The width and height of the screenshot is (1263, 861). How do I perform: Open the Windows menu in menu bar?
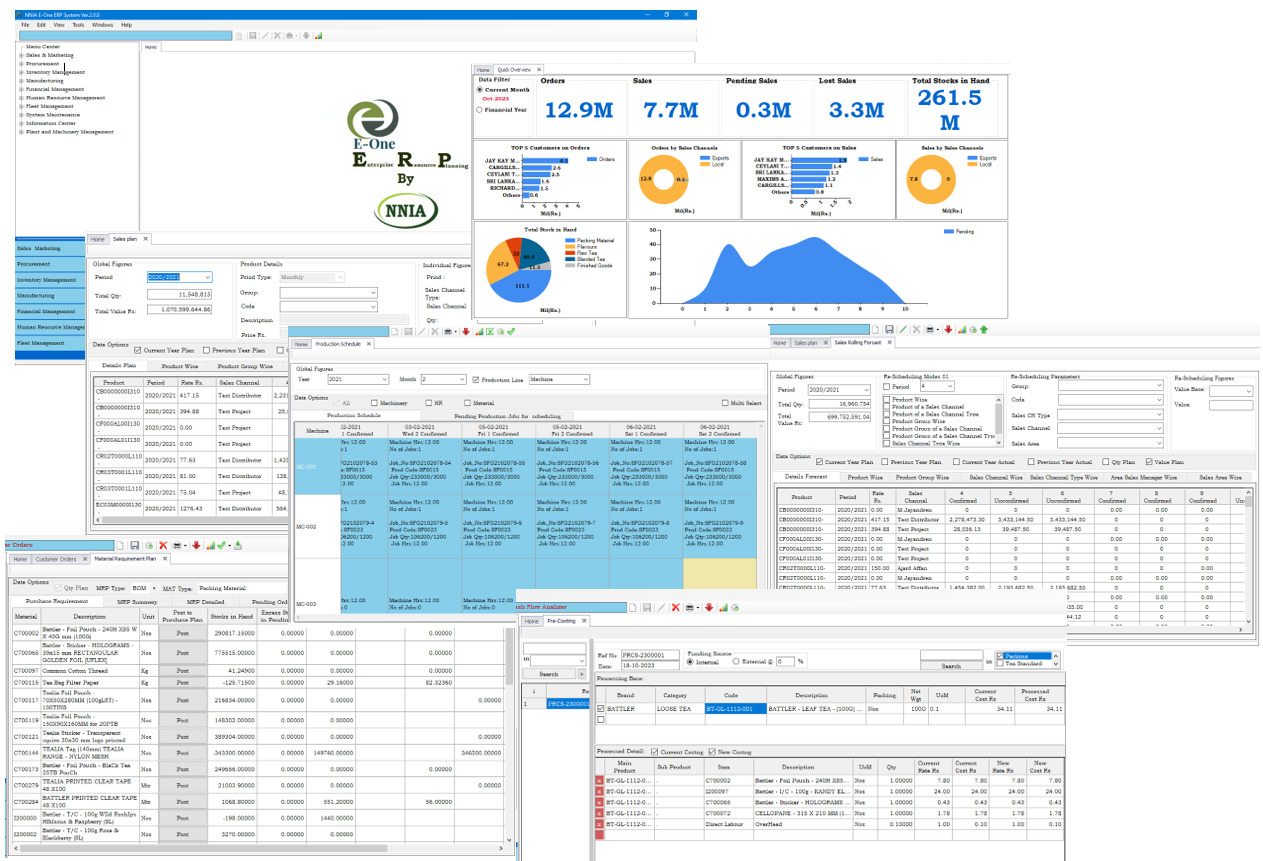click(x=102, y=24)
